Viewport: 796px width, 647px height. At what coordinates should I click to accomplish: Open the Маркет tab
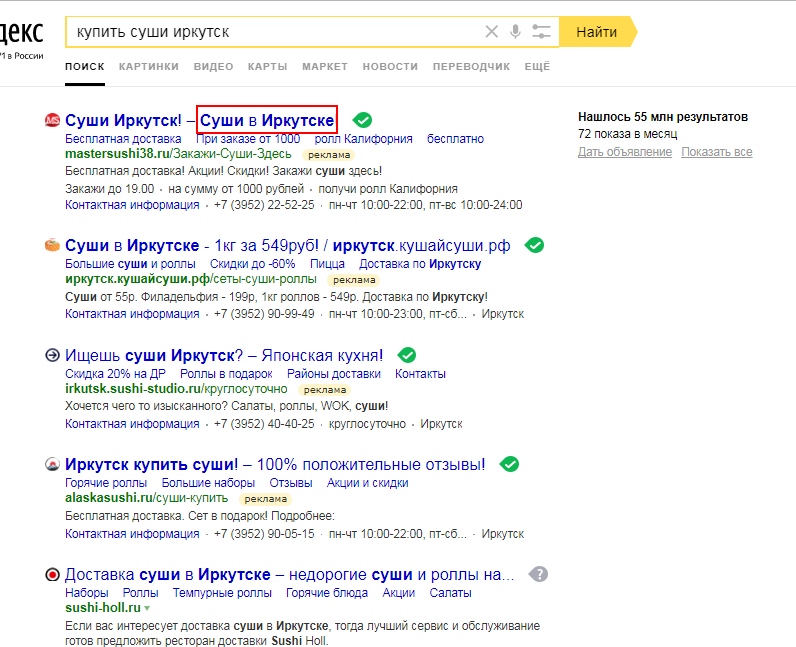[325, 67]
